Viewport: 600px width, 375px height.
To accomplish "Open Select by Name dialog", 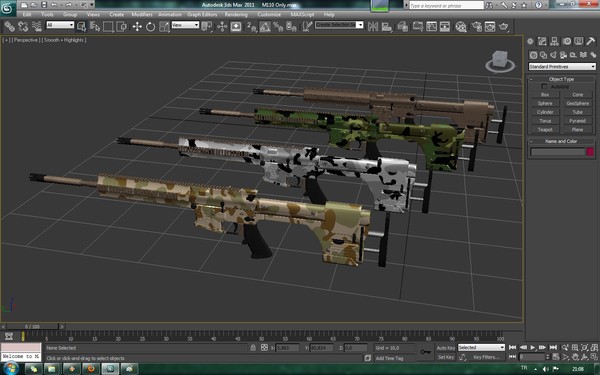I will (95, 26).
